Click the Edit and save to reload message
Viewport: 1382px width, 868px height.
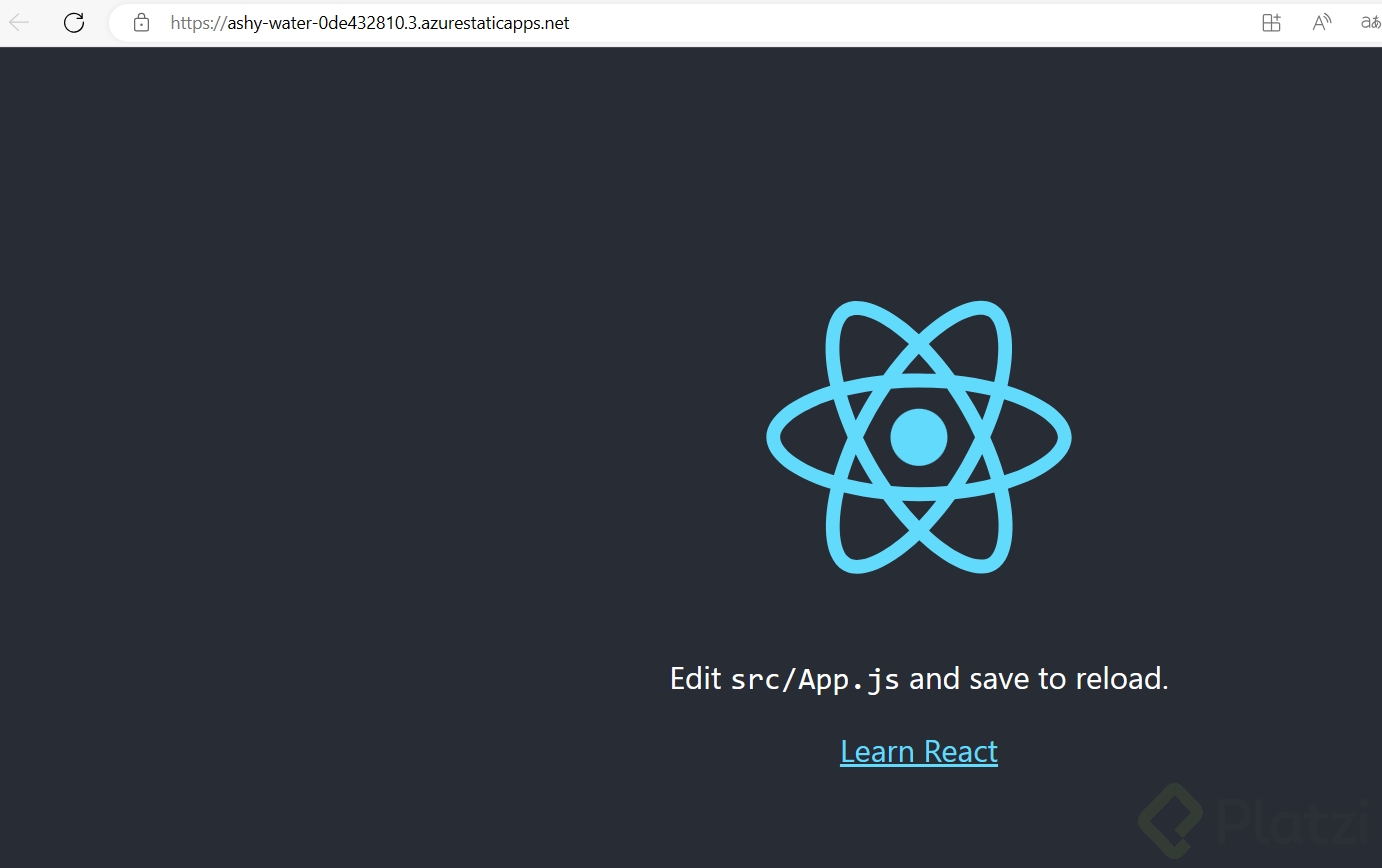(x=919, y=678)
